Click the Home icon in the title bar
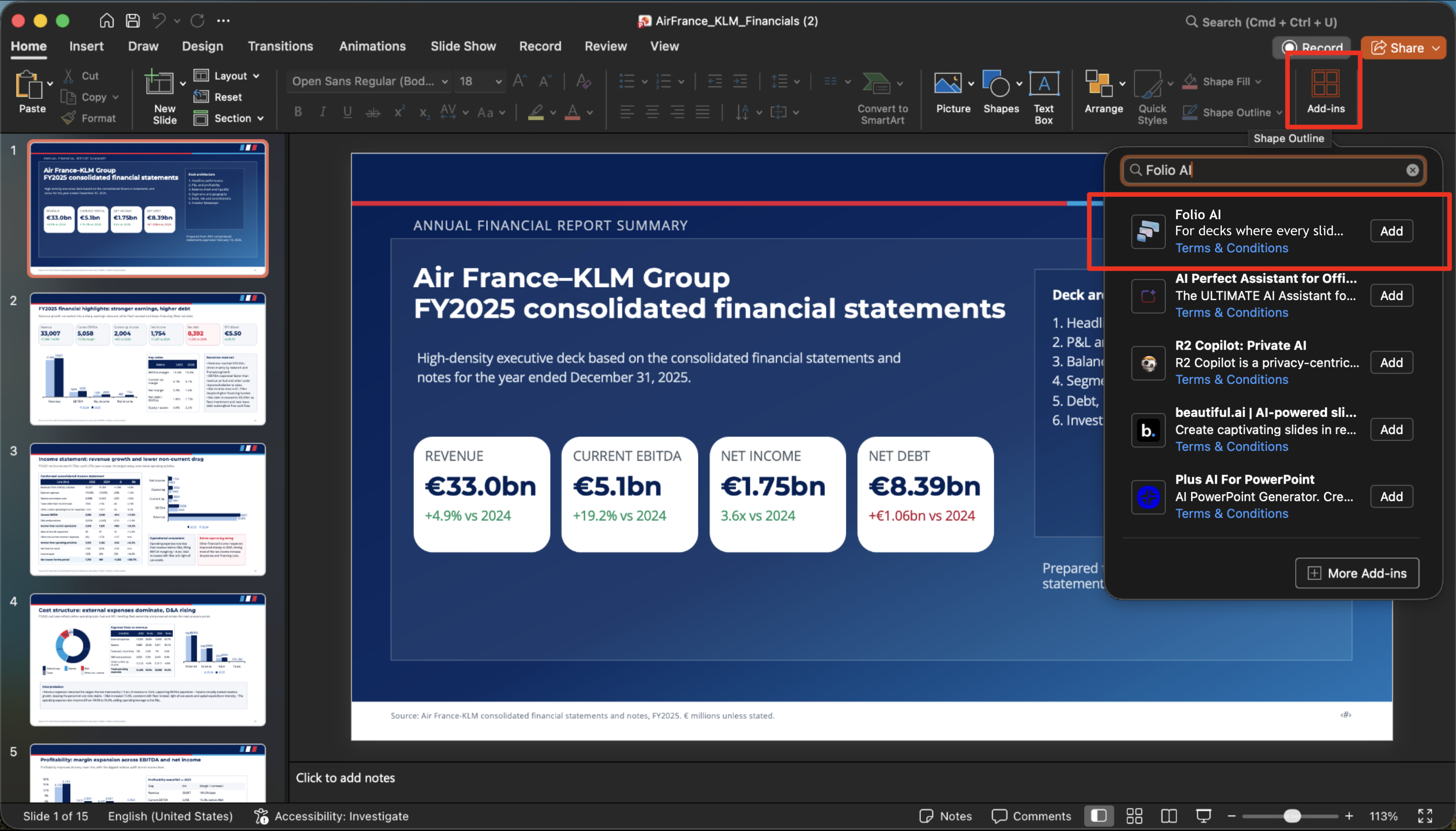The image size is (1456, 831). pos(106,20)
